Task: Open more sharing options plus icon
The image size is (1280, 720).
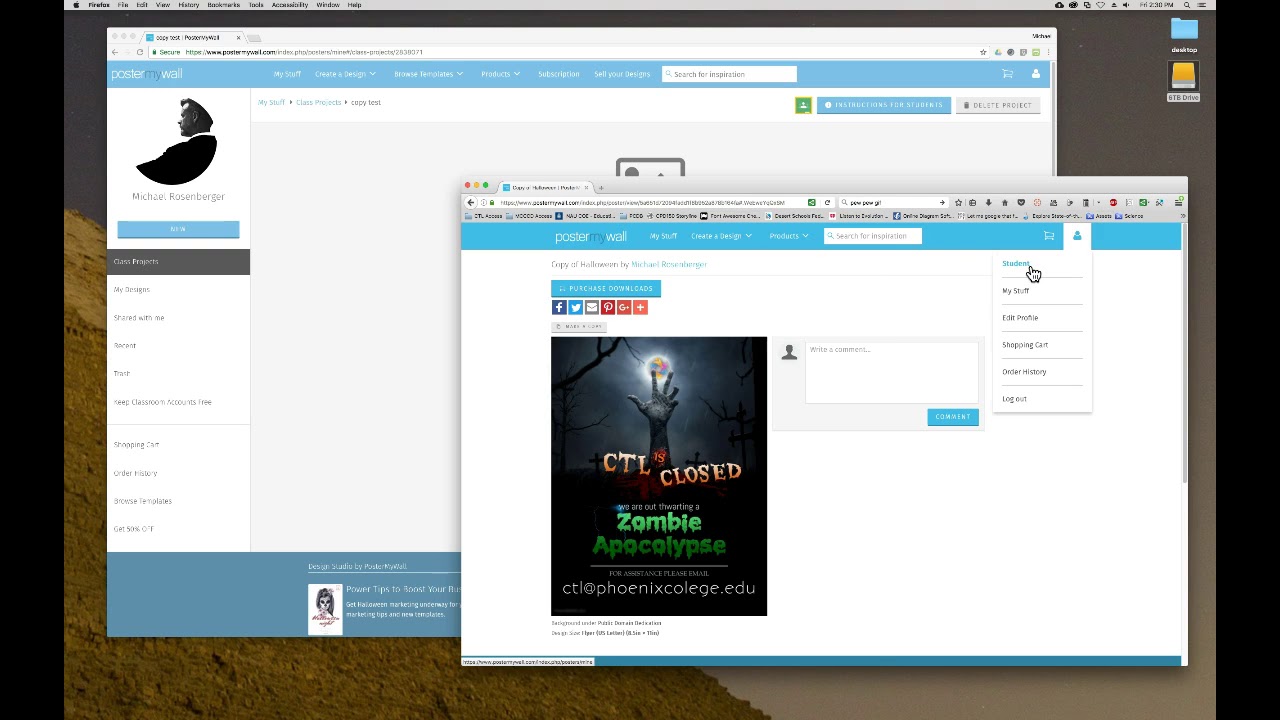Action: pos(640,308)
